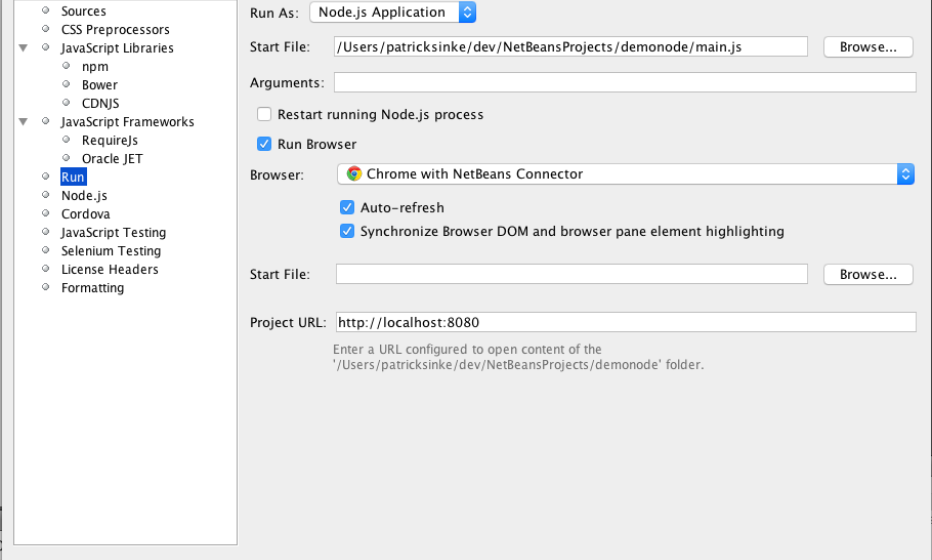Open the CDNJS libraries item
Image resolution: width=932 pixels, height=560 pixels.
tap(100, 103)
